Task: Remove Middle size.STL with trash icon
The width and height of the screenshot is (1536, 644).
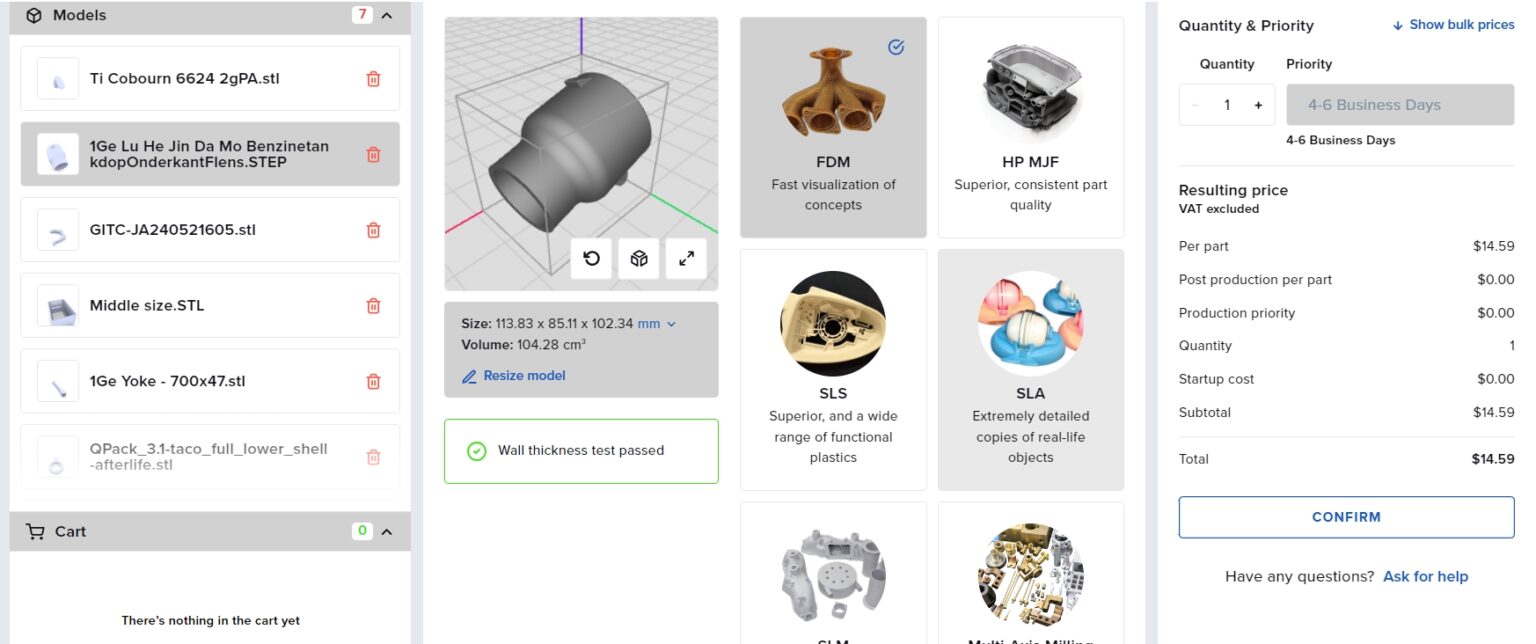Action: coord(373,306)
